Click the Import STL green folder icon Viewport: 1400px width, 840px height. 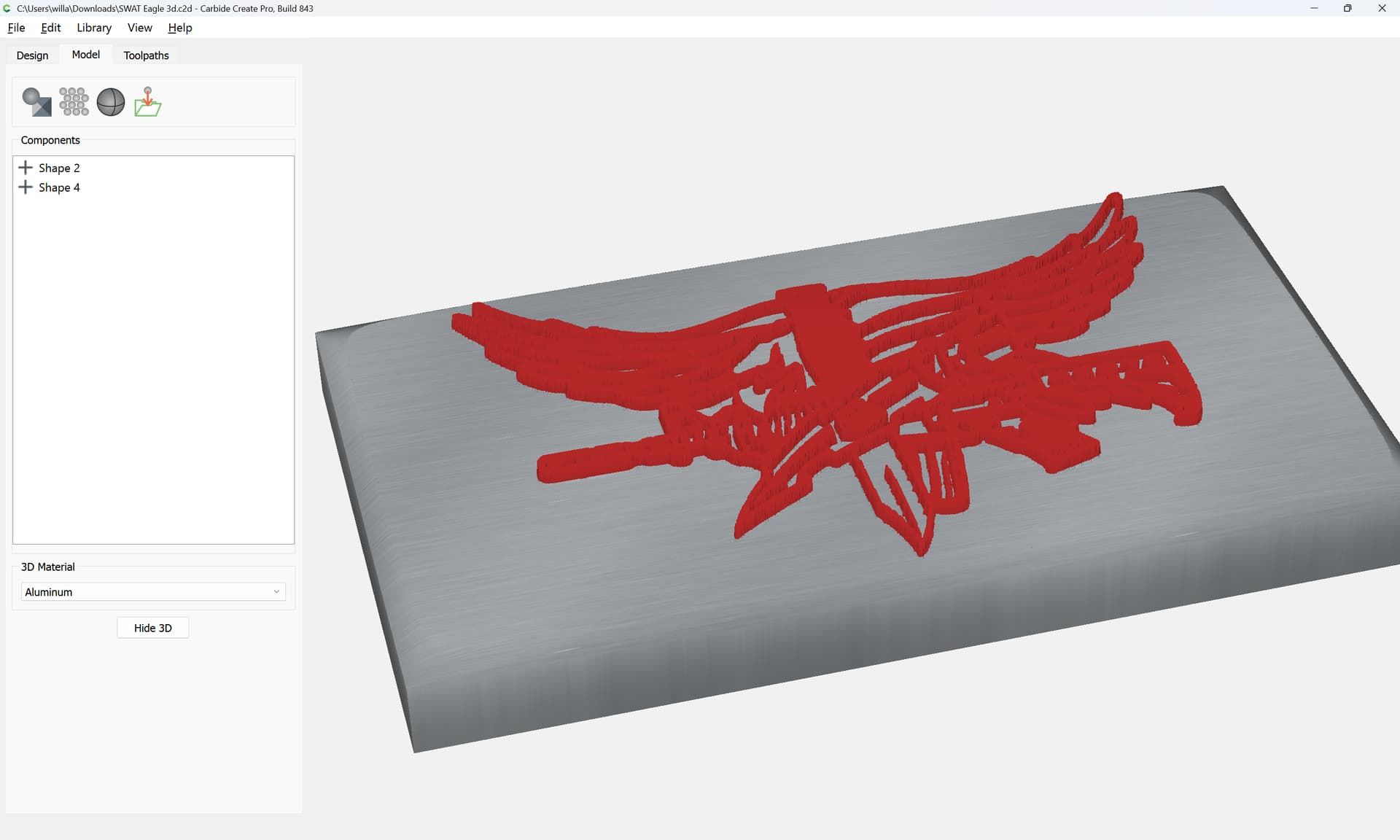click(x=148, y=102)
